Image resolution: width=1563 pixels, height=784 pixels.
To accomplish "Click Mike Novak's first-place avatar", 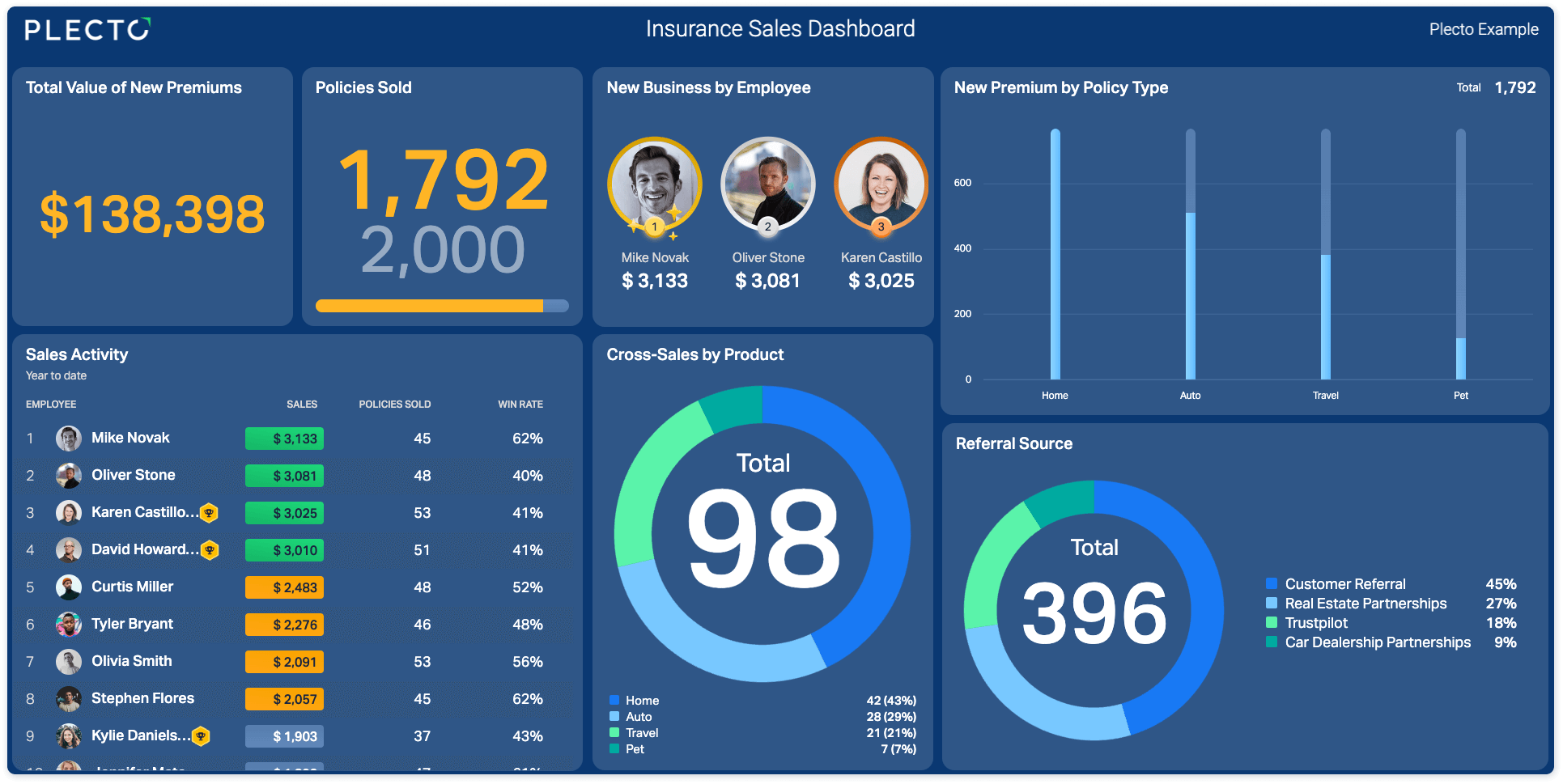I will [x=655, y=184].
